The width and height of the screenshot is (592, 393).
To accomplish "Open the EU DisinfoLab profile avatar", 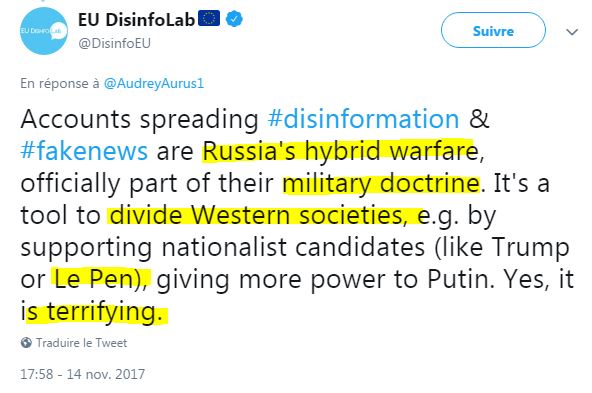I will coord(44,31).
